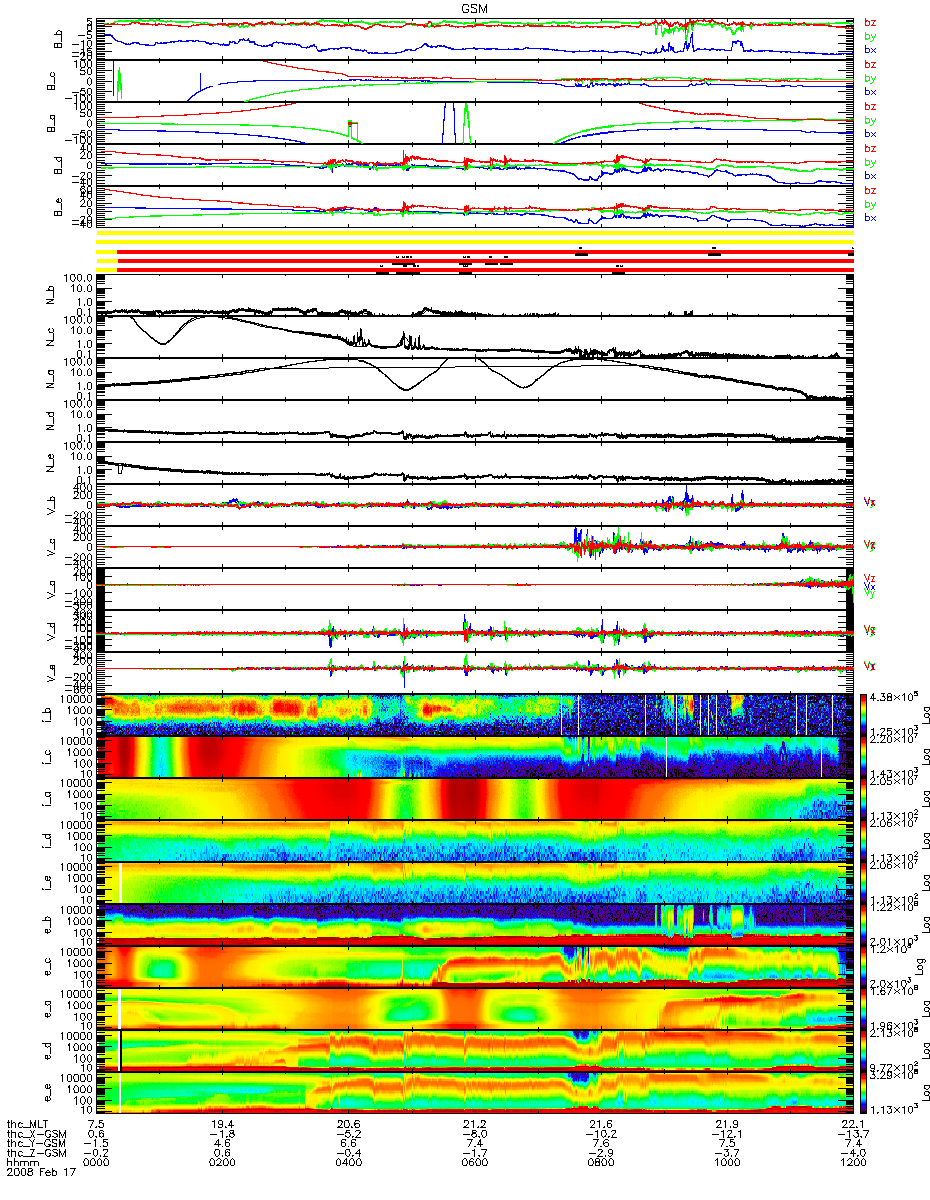Click the blue bx legend of B_e panel
The image size is (930, 1200).
tap(871, 217)
